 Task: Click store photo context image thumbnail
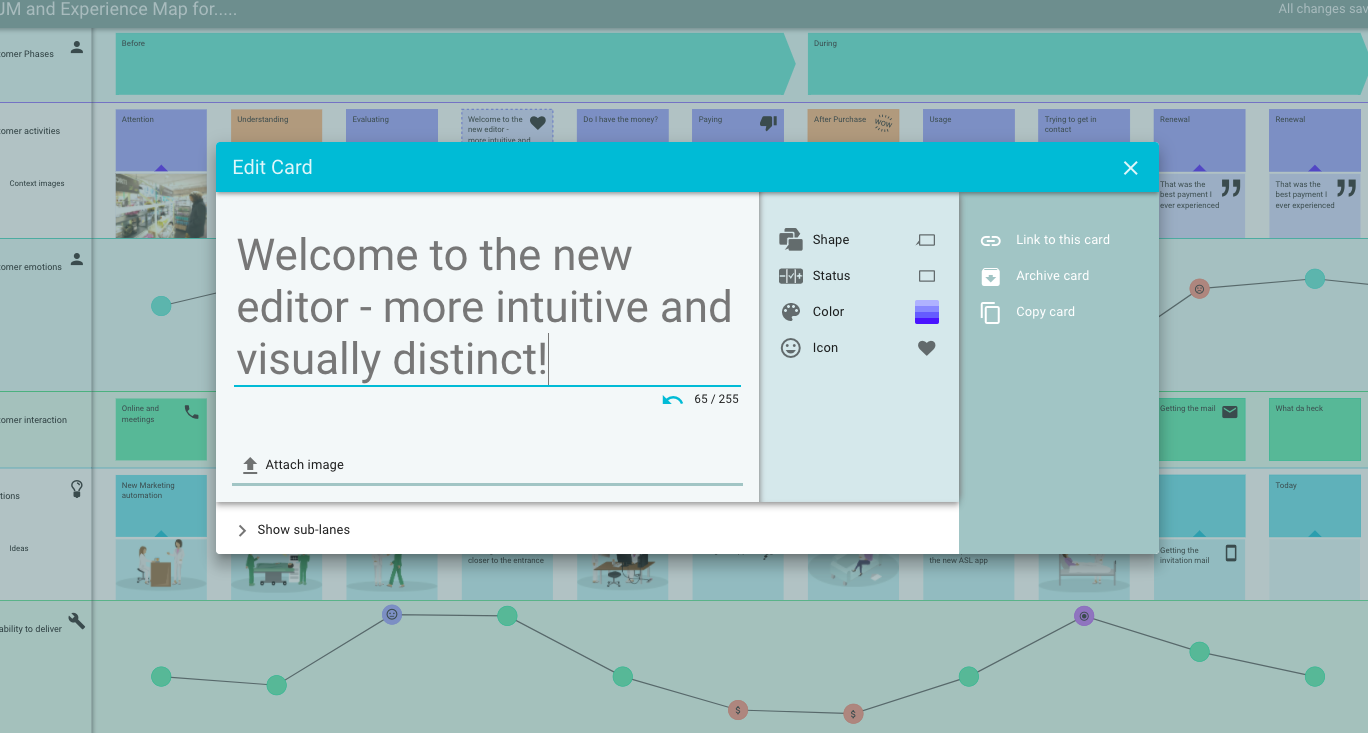[161, 205]
